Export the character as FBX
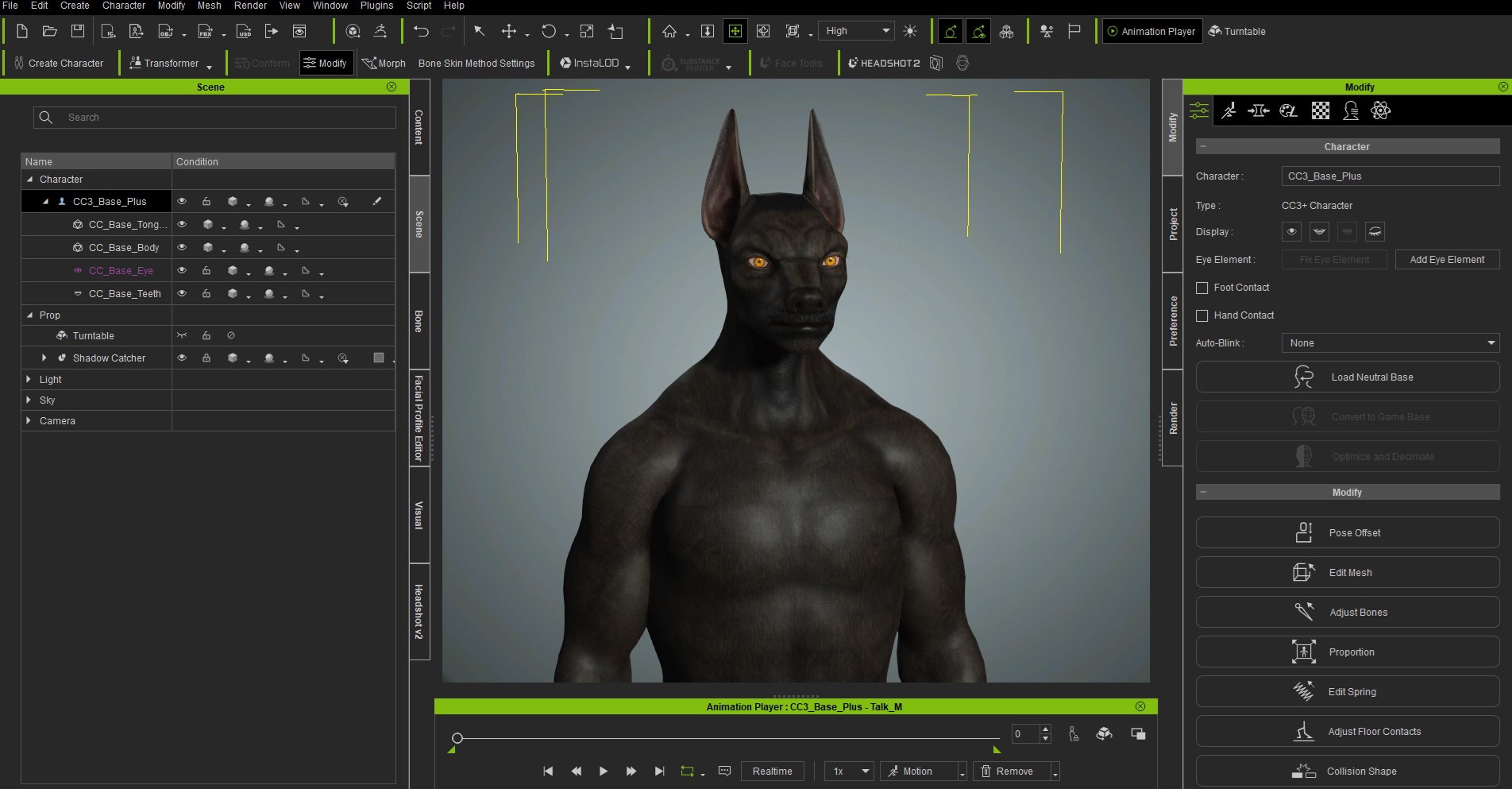 [x=205, y=31]
